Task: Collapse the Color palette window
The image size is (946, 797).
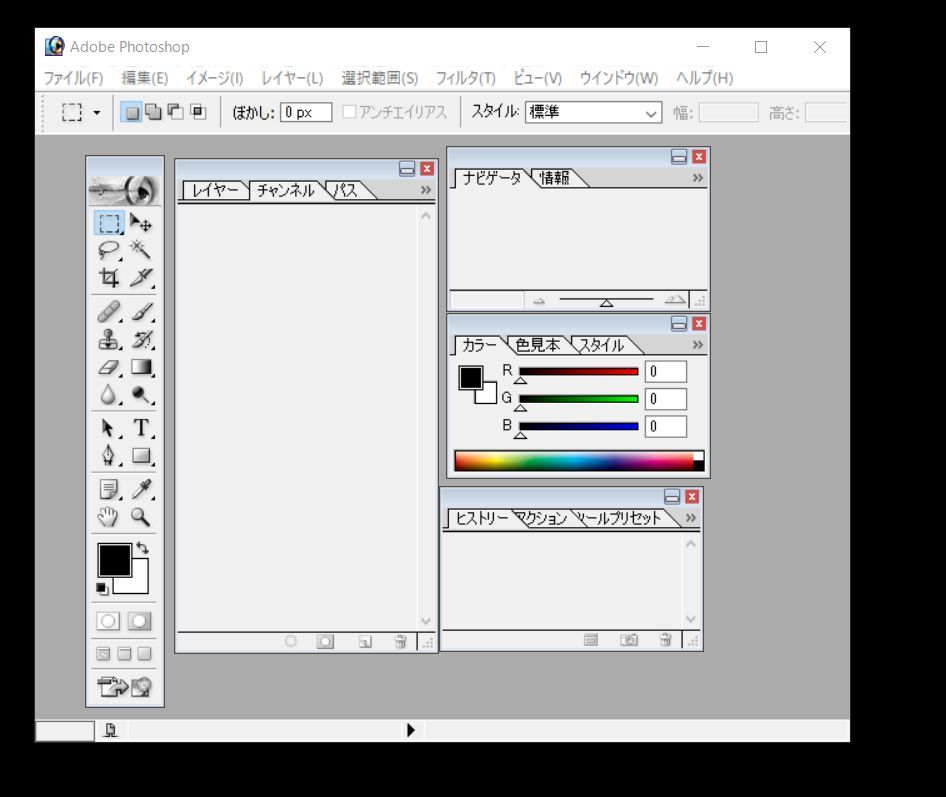Action: [679, 324]
